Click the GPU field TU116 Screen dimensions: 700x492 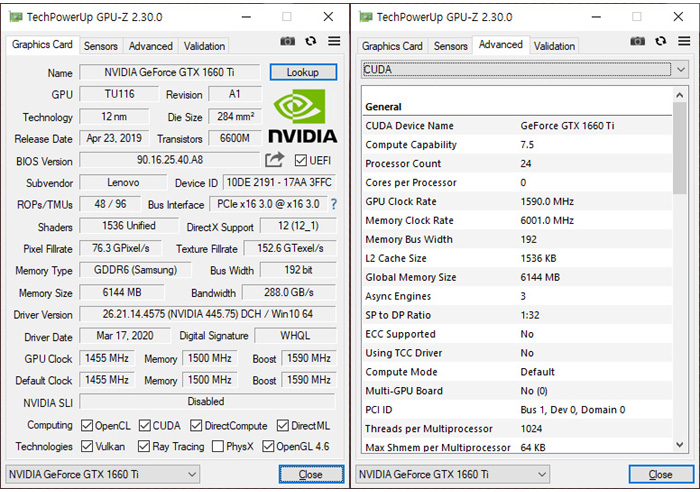[x=119, y=94]
